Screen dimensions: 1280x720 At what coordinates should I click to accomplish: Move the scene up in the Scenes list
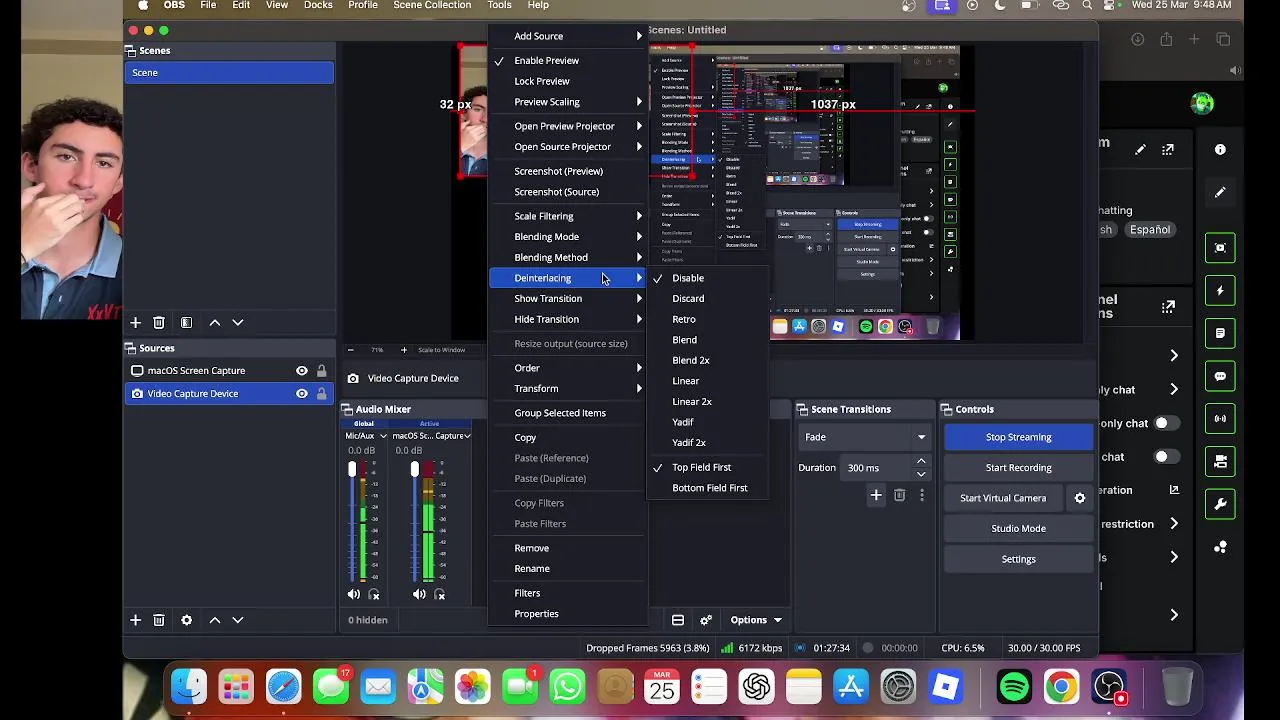214,323
